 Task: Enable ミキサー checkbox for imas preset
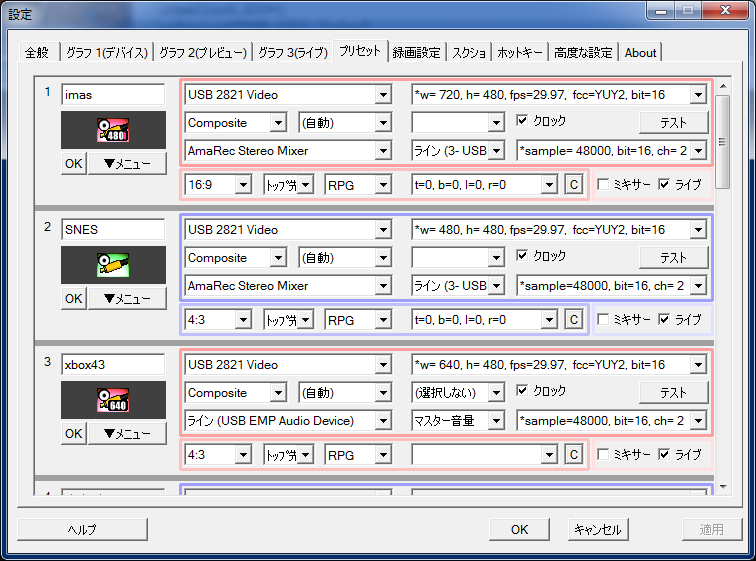tap(603, 184)
